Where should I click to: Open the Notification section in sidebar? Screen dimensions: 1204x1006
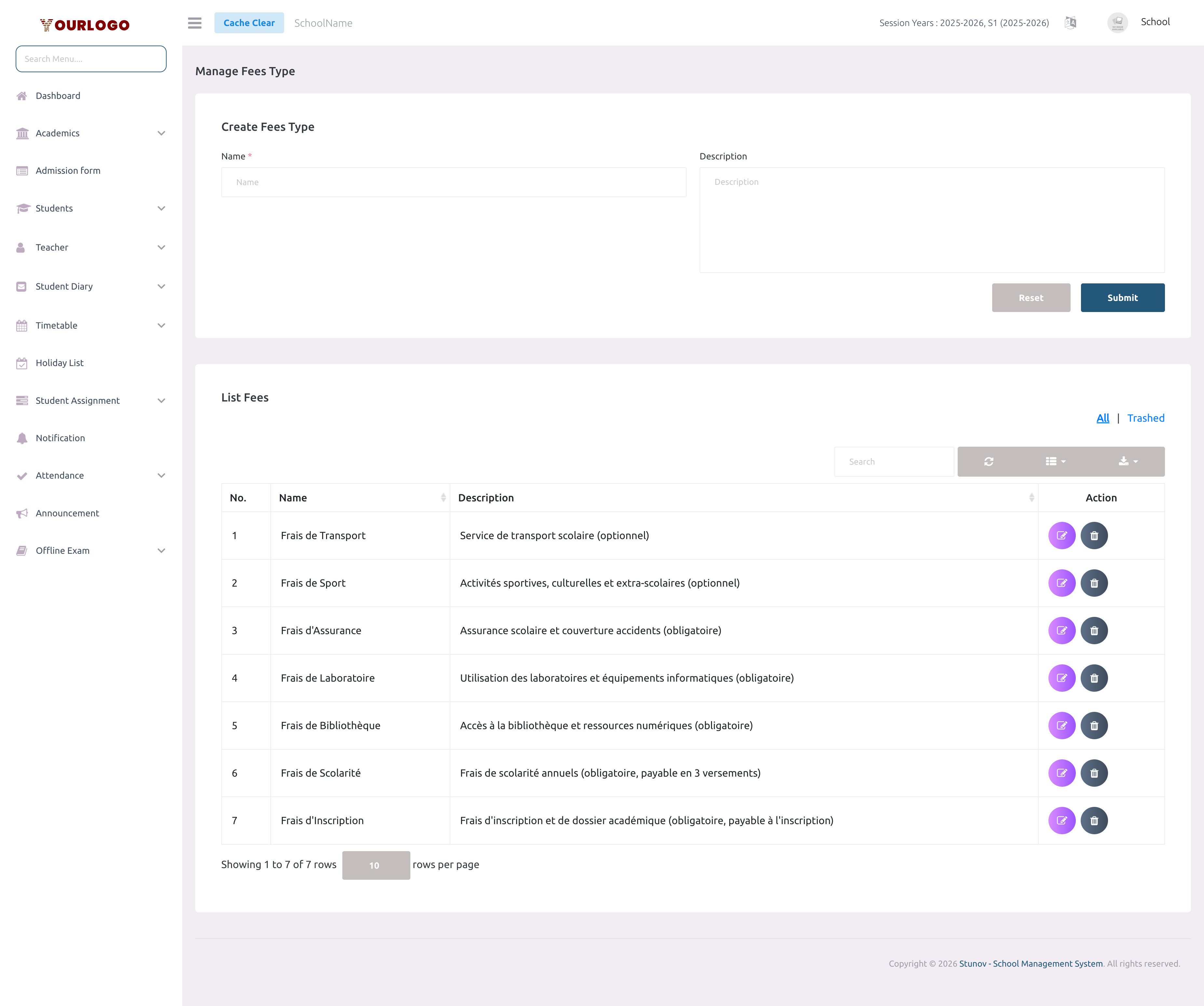pyautogui.click(x=59, y=437)
